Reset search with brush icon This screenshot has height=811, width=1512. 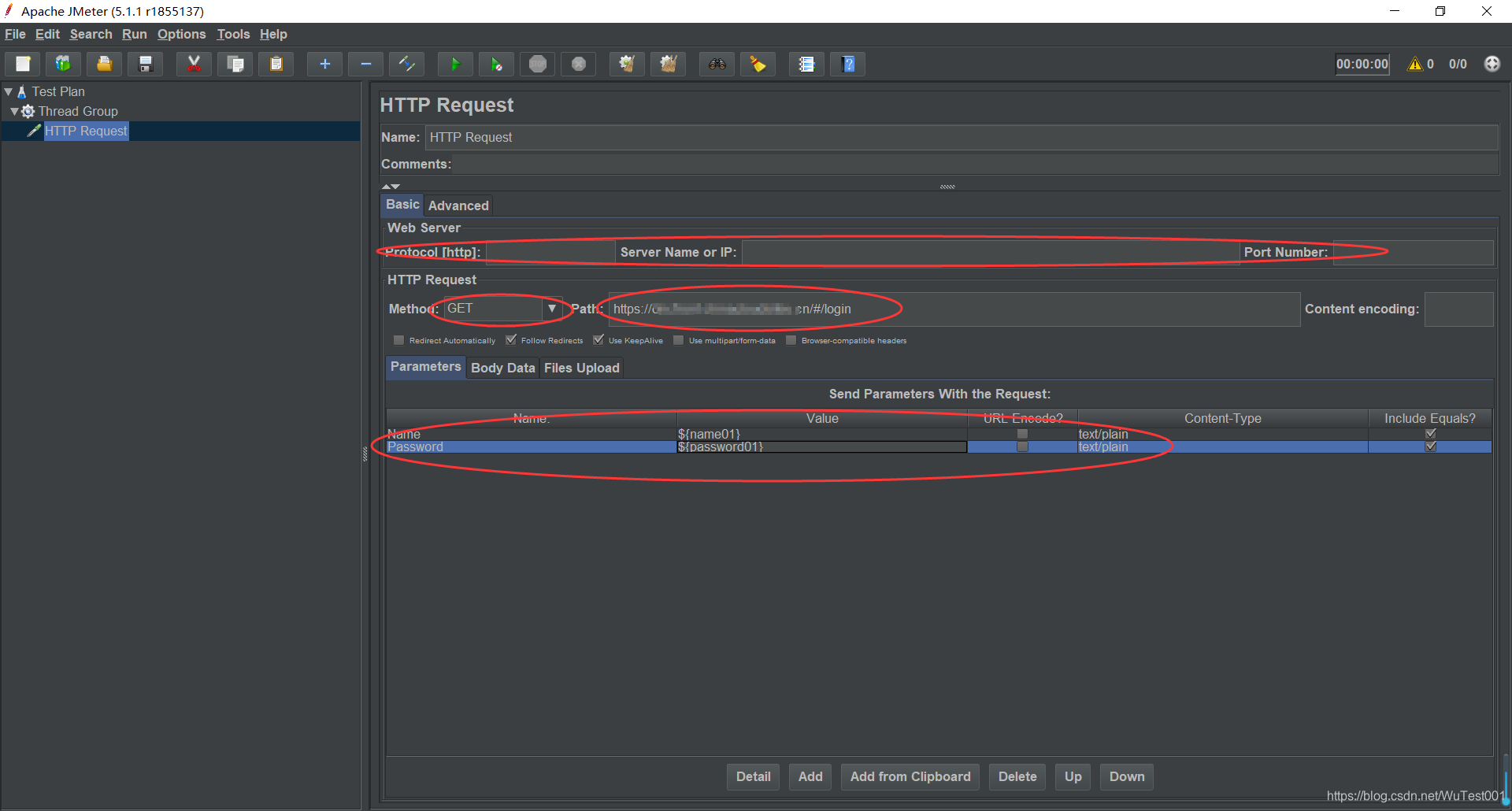coord(758,64)
